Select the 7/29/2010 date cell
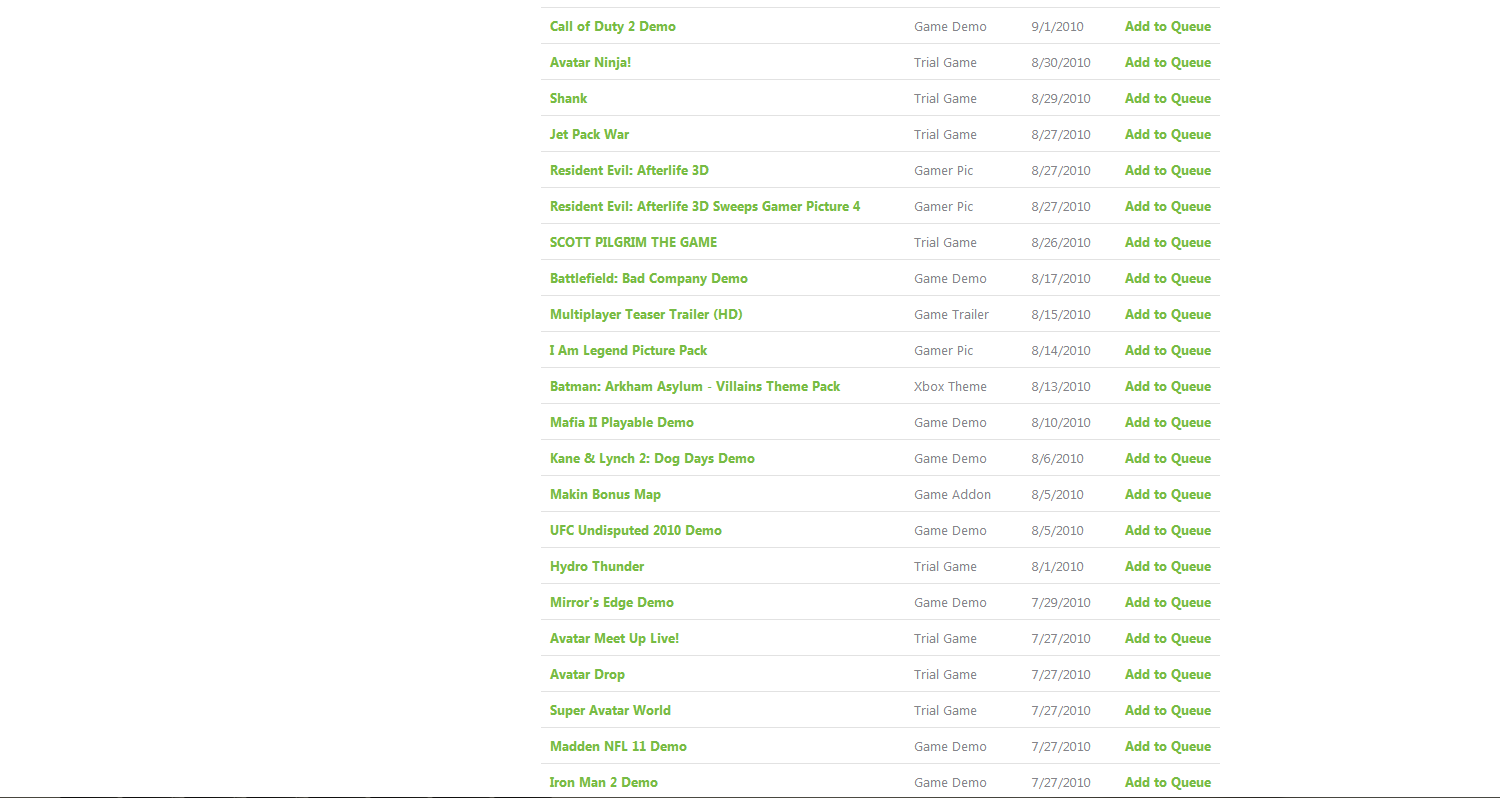This screenshot has width=1500, height=798. (x=1061, y=603)
